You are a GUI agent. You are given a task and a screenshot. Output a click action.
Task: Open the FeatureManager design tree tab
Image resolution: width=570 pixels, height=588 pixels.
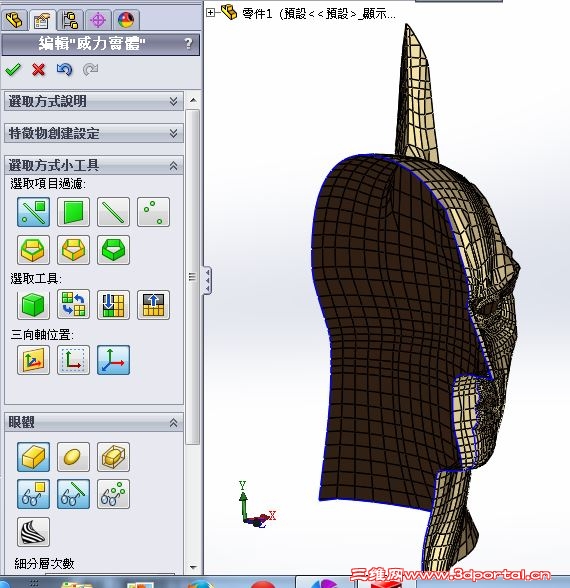click(x=15, y=20)
